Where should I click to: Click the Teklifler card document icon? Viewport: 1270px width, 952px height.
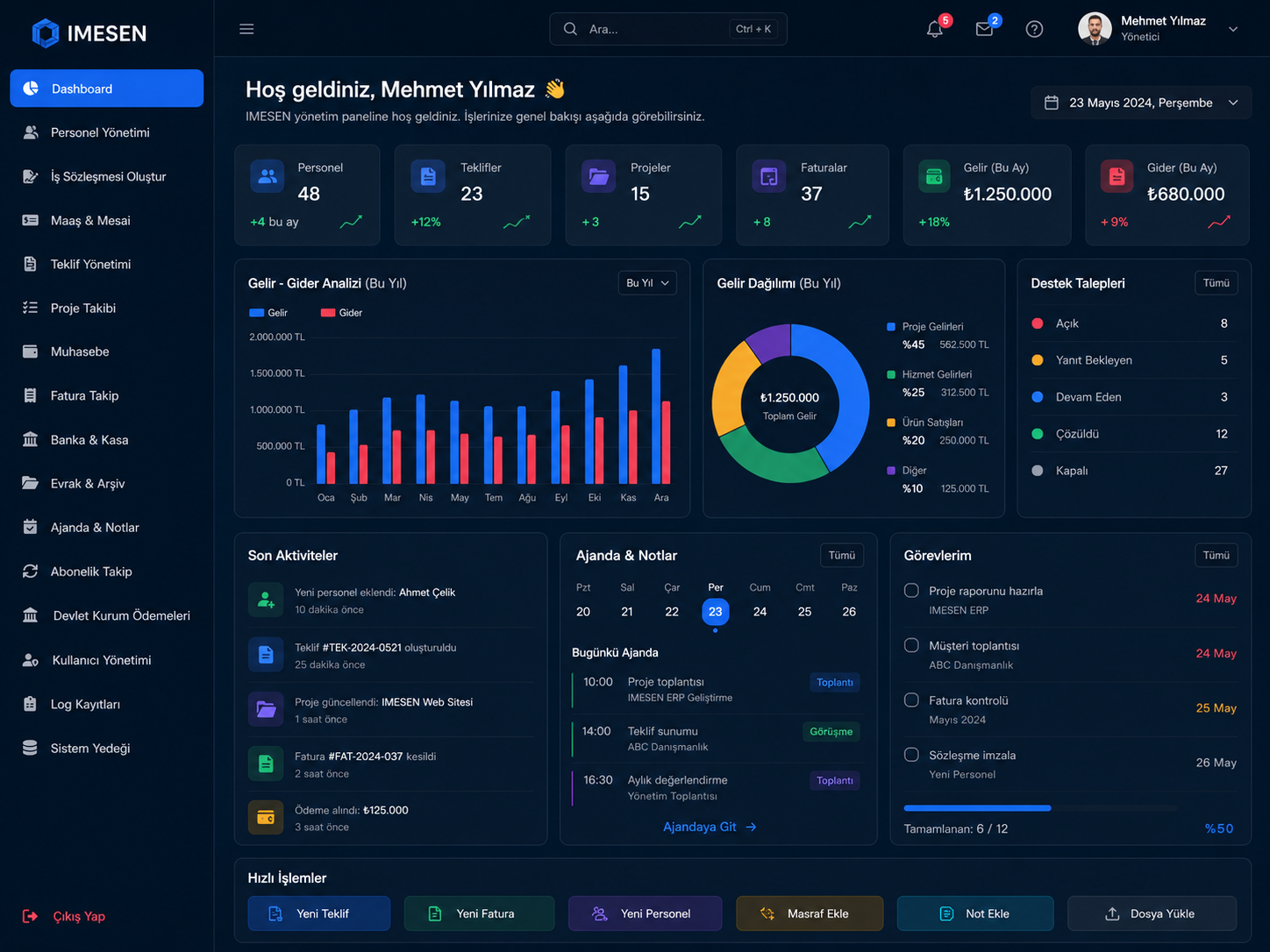(x=428, y=176)
